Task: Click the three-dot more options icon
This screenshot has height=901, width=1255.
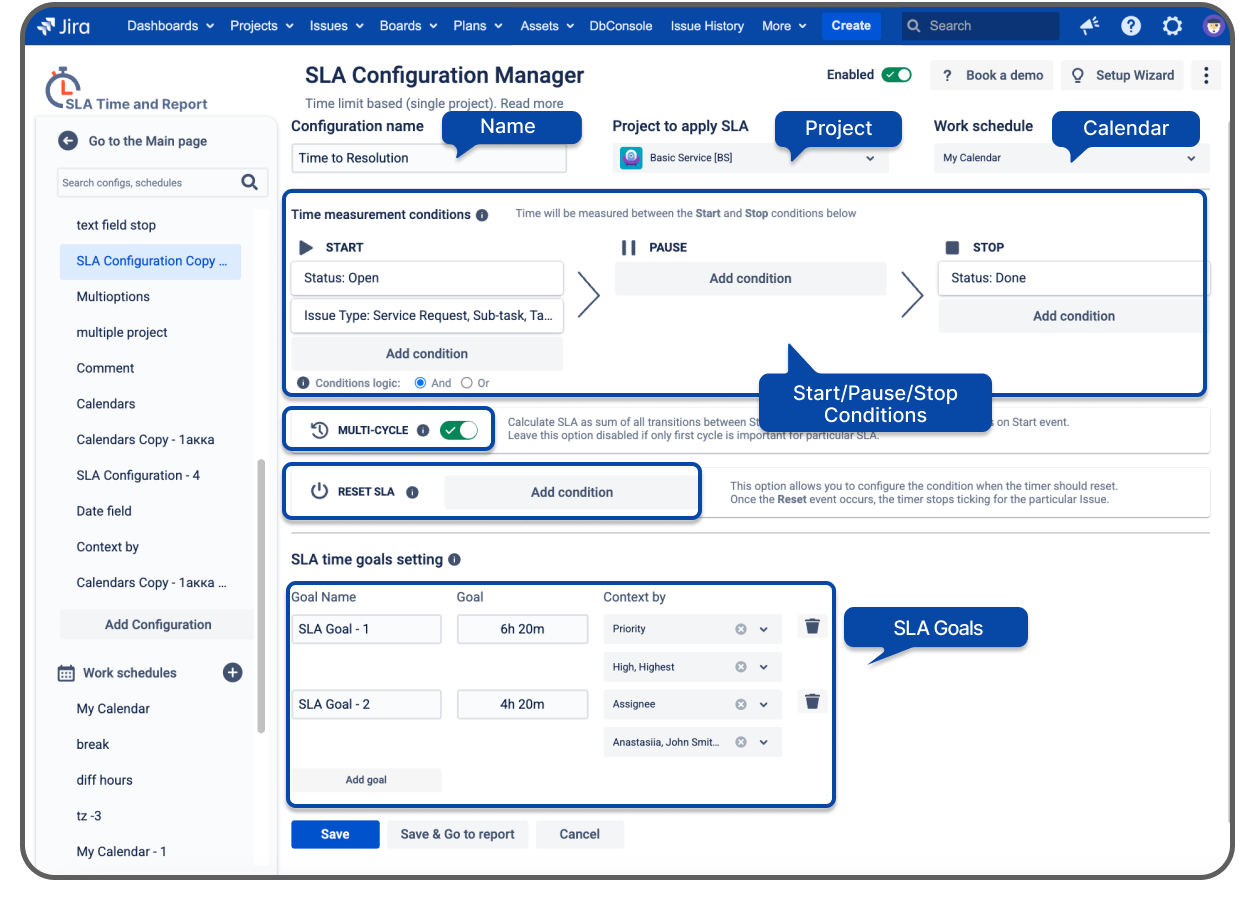Action: 1206,75
